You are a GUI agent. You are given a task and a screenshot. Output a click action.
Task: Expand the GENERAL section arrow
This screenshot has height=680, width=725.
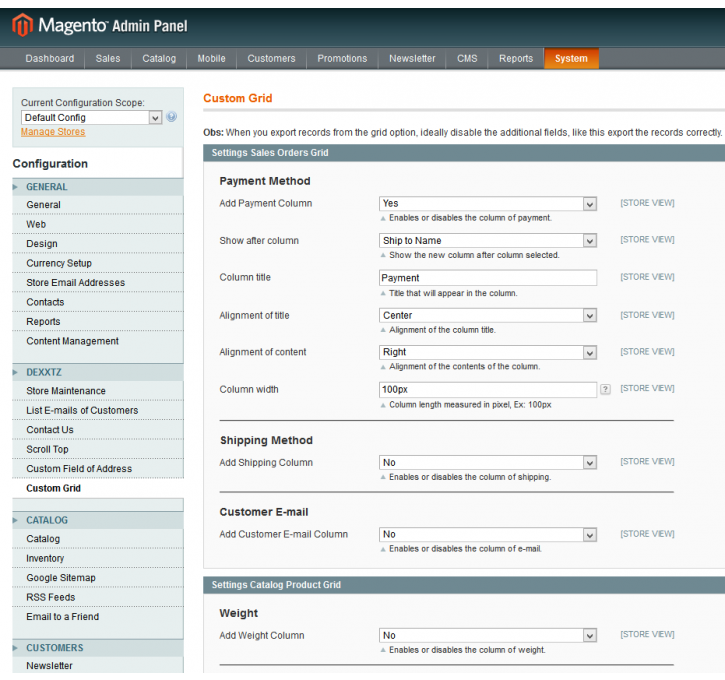[15, 187]
